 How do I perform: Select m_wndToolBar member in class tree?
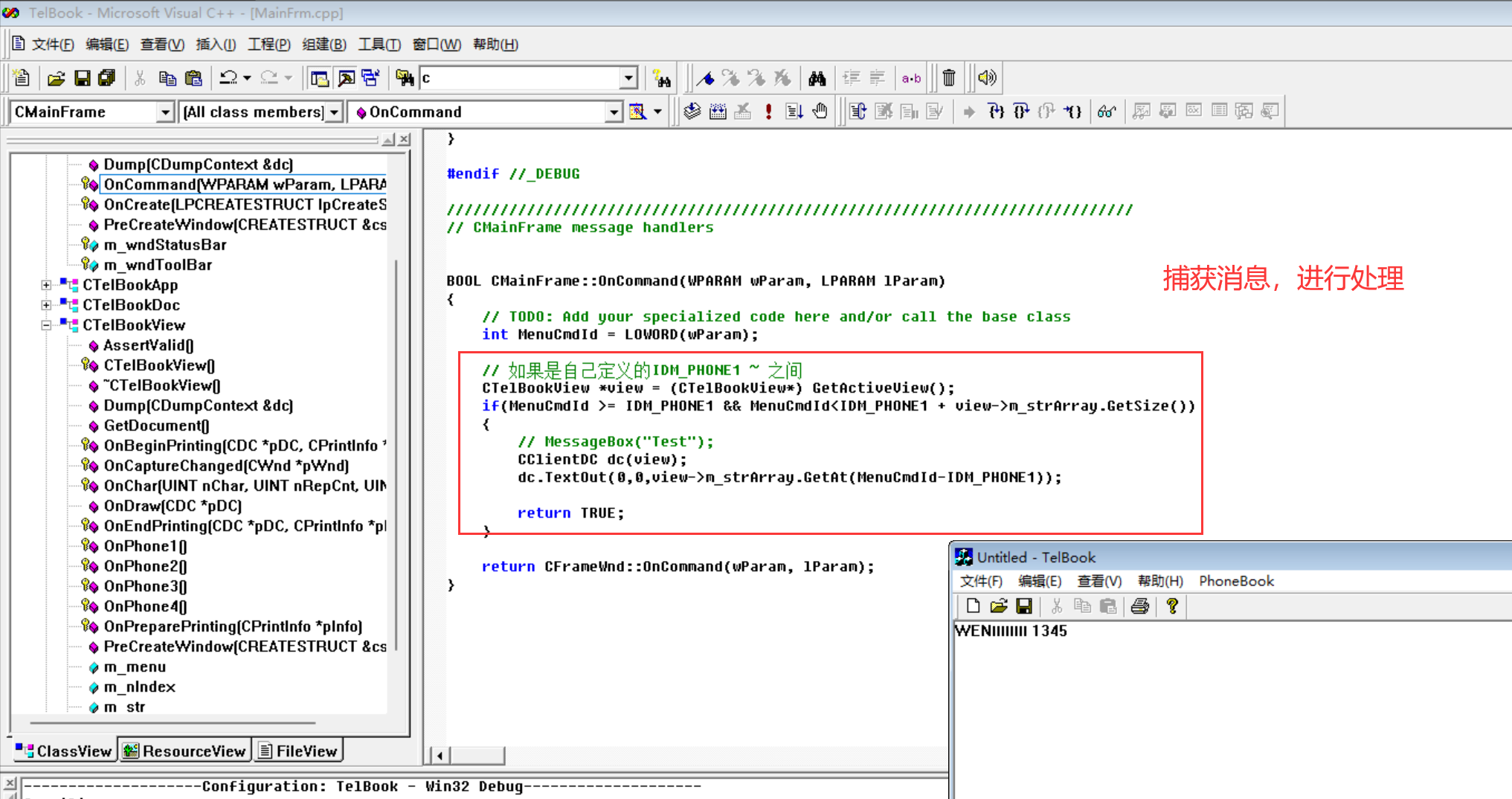[158, 265]
